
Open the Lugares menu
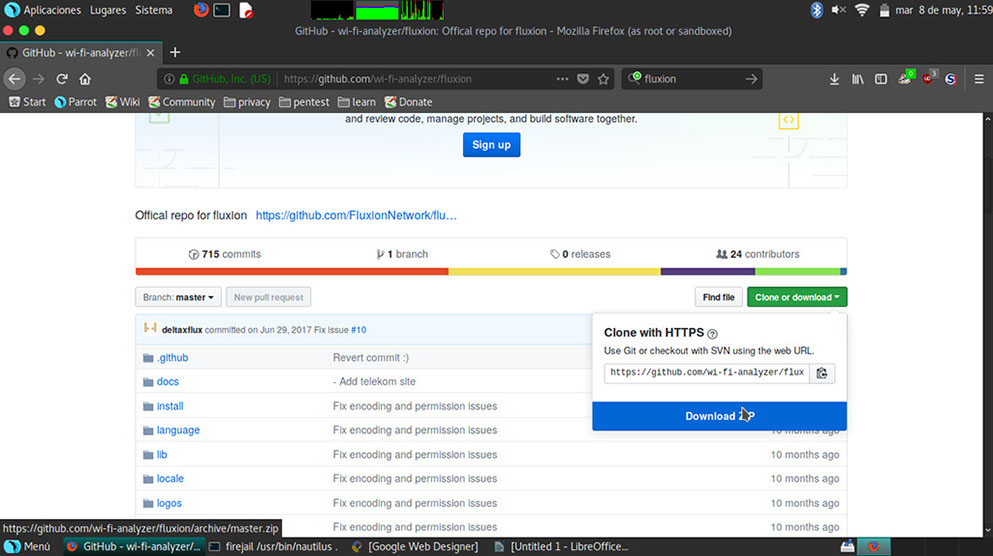click(x=107, y=10)
